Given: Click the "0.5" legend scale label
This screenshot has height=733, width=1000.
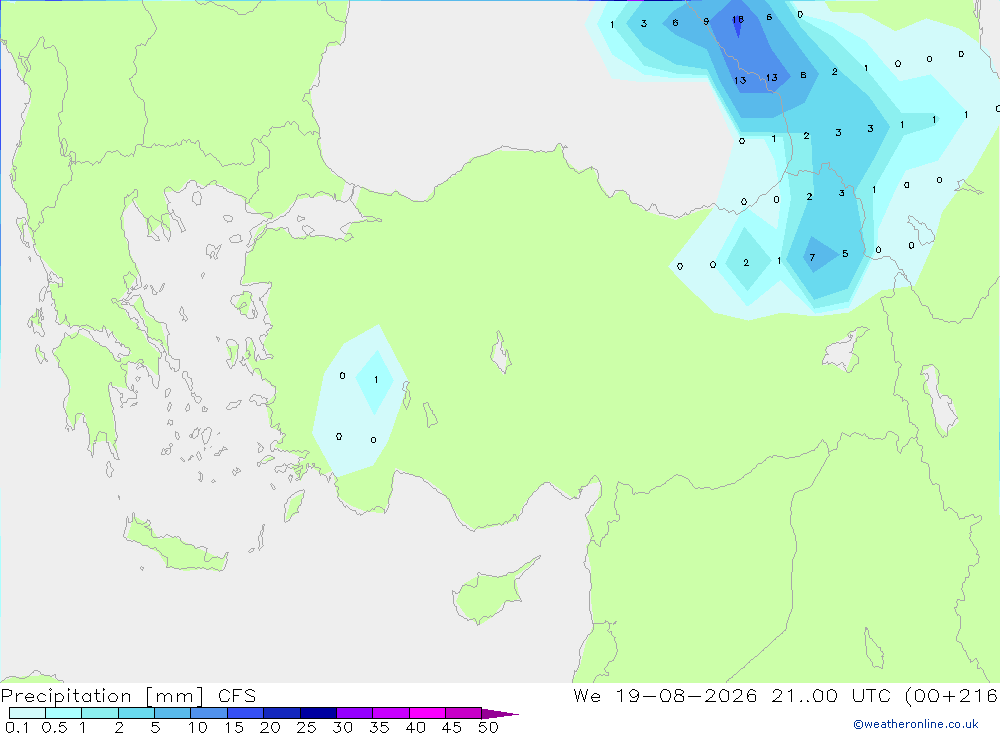Looking at the screenshot, I should click(x=54, y=727).
